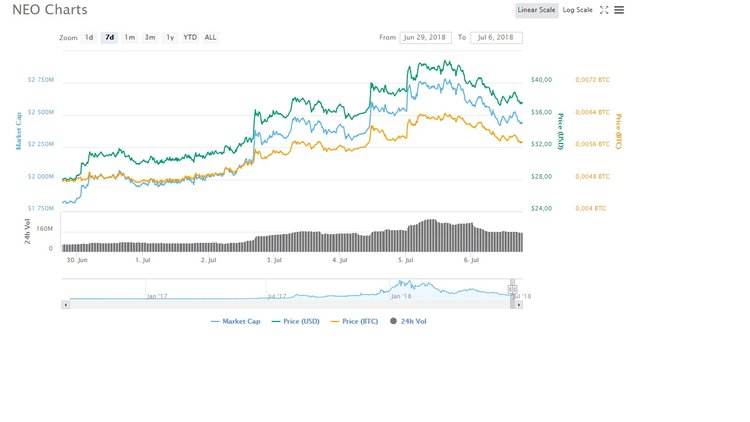Click the To date field Jul 6, 2018
Screen dimensions: 750x422
coord(496,37)
